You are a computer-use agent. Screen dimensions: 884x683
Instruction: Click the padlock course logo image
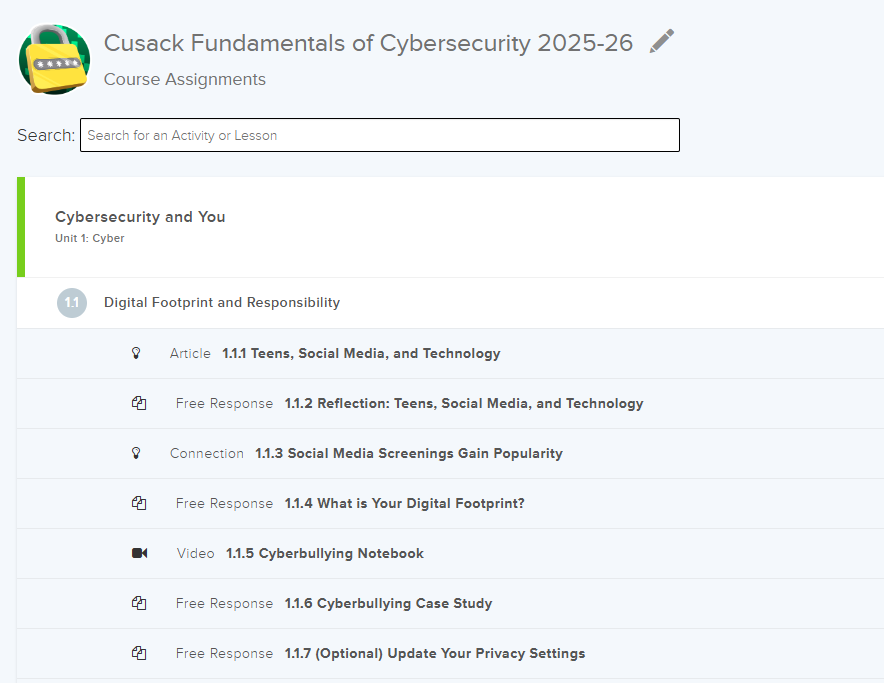click(x=54, y=59)
